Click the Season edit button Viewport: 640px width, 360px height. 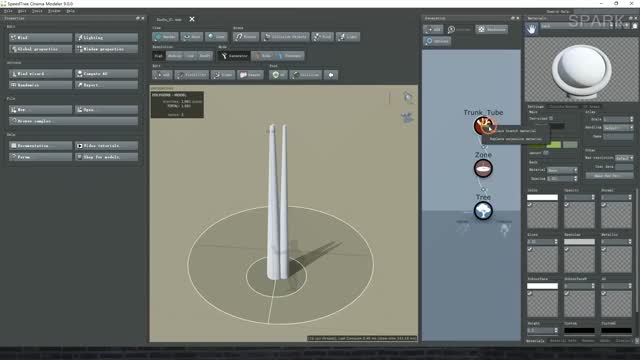click(x=250, y=75)
